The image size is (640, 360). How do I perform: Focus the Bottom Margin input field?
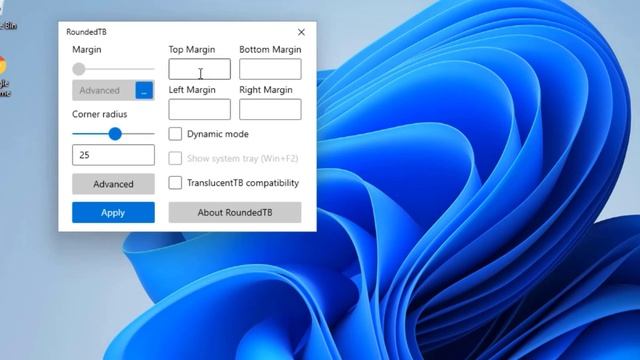point(270,69)
